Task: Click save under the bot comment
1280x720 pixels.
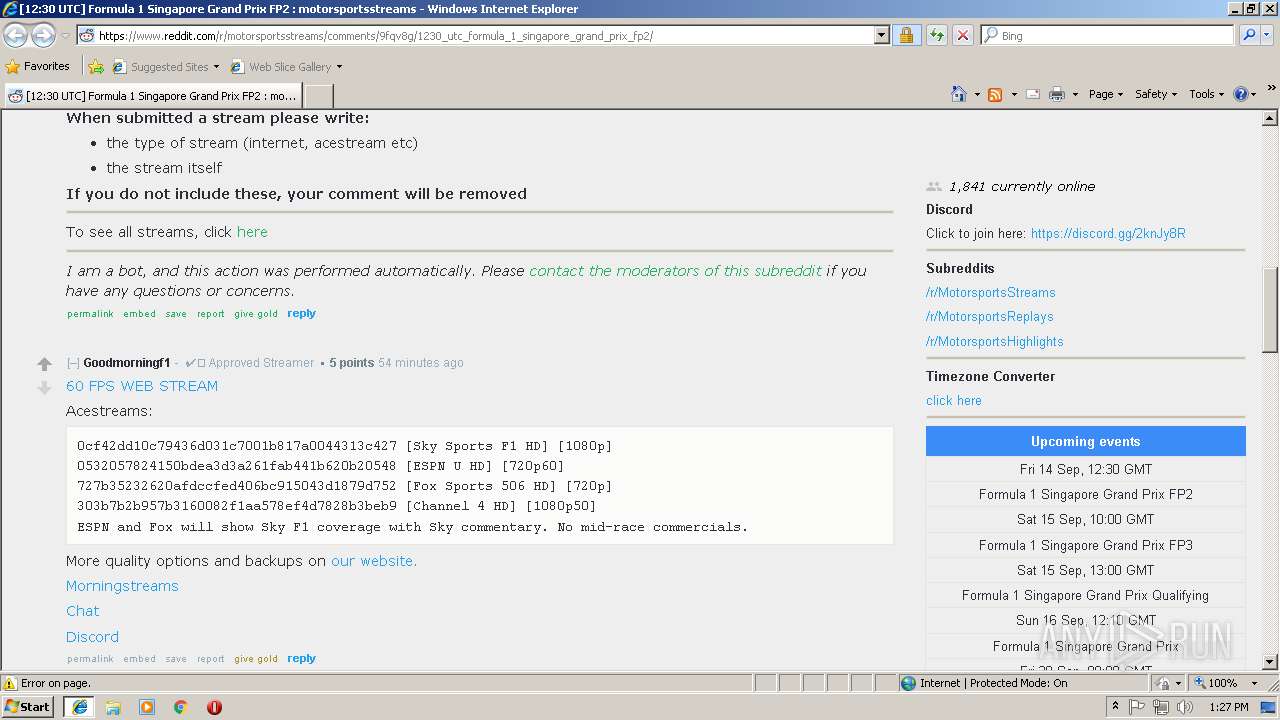Action: pyautogui.click(x=176, y=314)
